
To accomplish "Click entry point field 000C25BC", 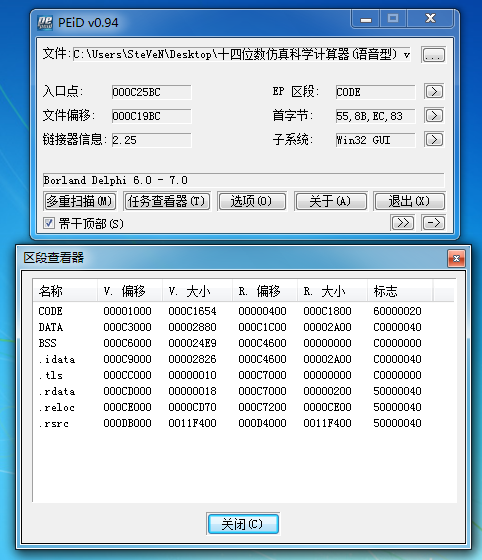I will coord(151,92).
